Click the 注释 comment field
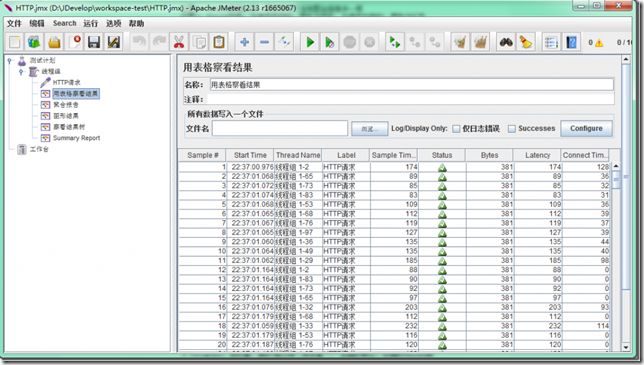Screen dimensions: 644x365 click(x=411, y=99)
